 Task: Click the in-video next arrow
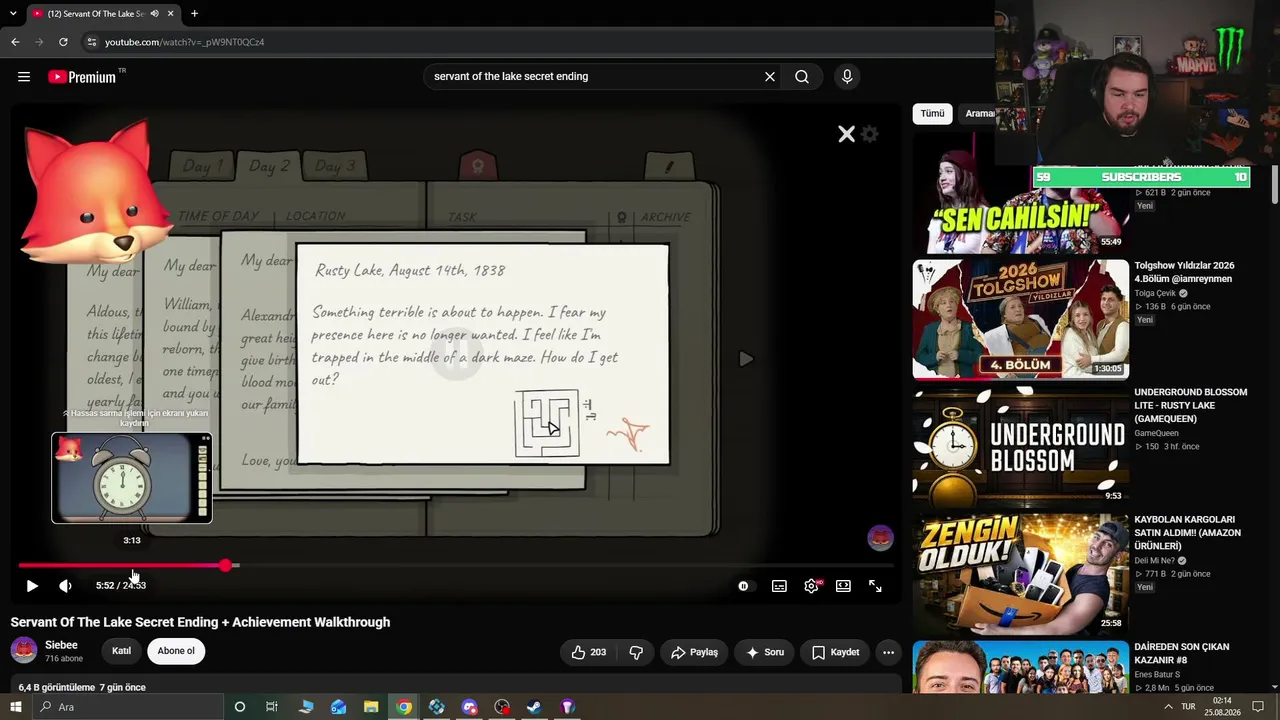point(746,359)
